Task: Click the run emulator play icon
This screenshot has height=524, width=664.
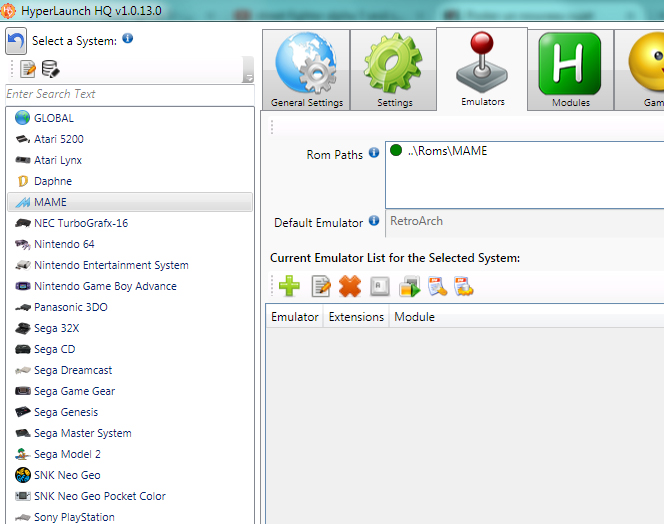Action: coord(409,286)
